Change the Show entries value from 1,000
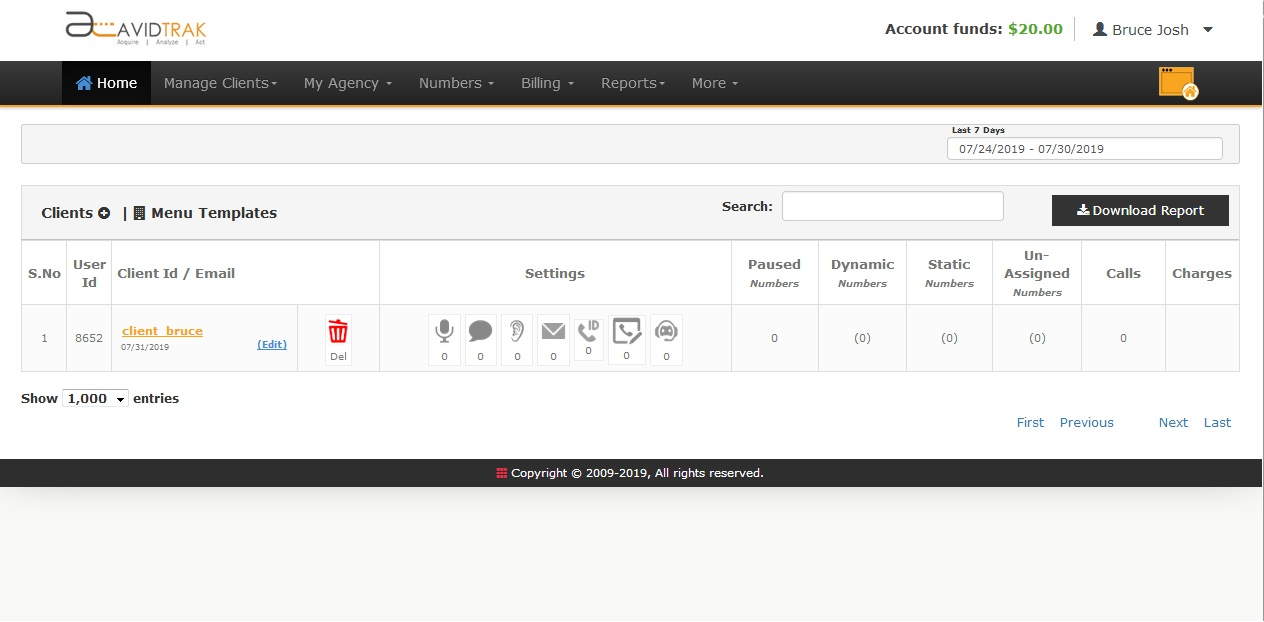The height and width of the screenshot is (622, 1264). point(95,398)
